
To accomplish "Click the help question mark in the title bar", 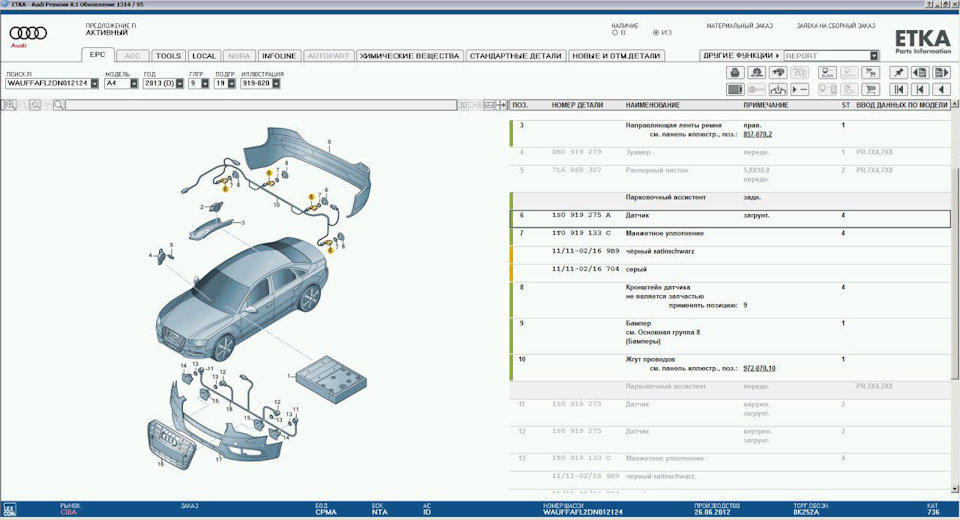I will point(930,4).
